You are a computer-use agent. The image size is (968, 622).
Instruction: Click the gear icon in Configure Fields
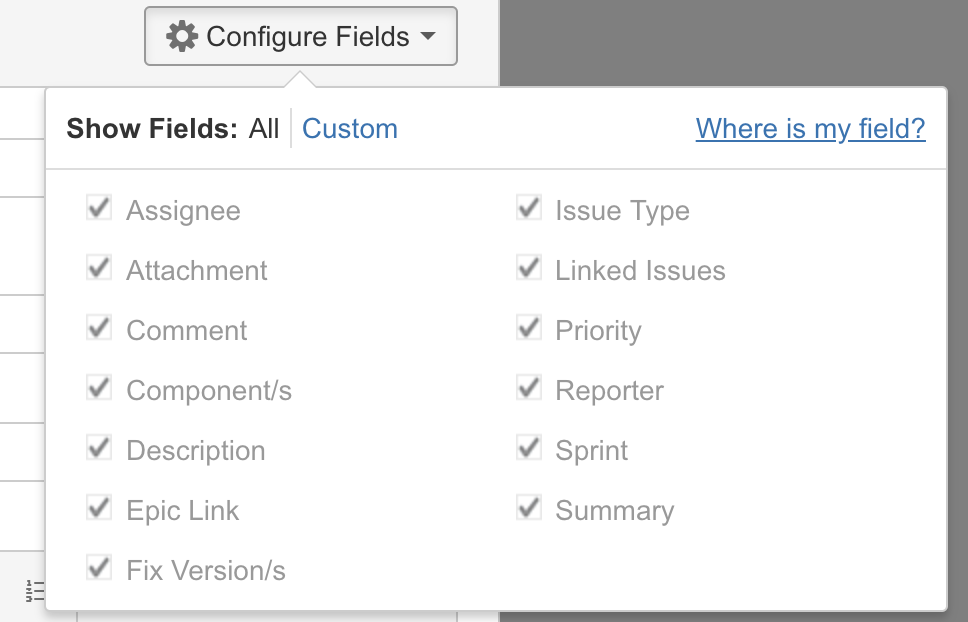(181, 37)
